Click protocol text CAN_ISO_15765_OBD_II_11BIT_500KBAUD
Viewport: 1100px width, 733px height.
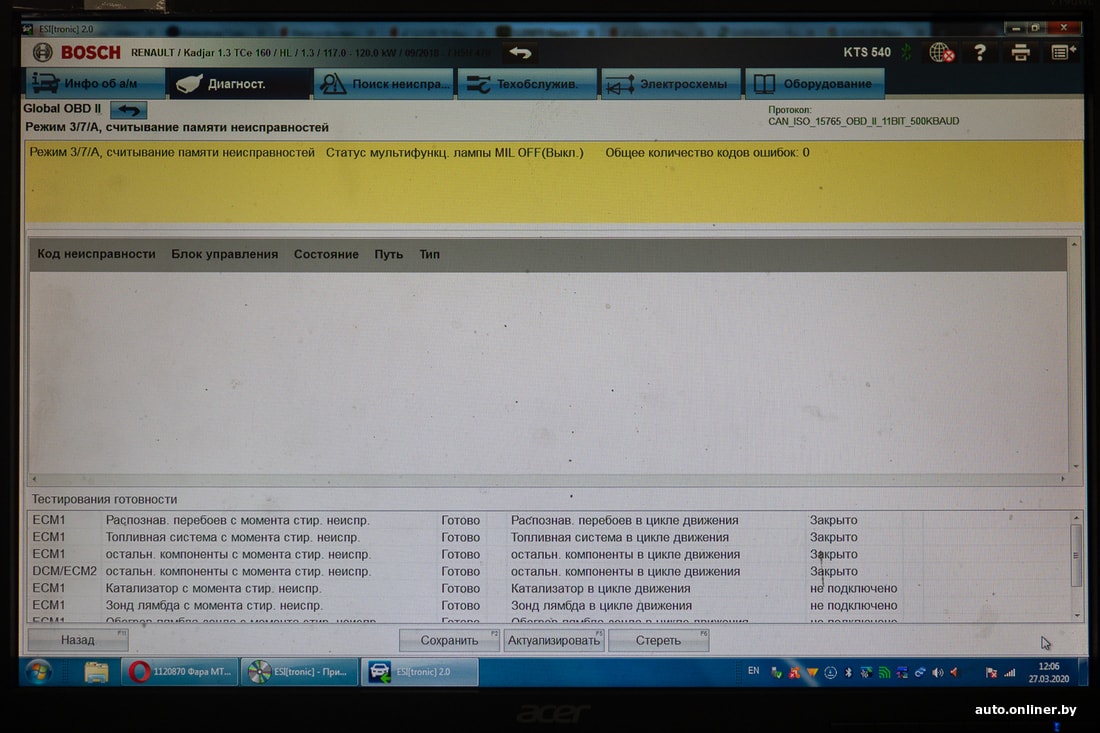click(864, 121)
